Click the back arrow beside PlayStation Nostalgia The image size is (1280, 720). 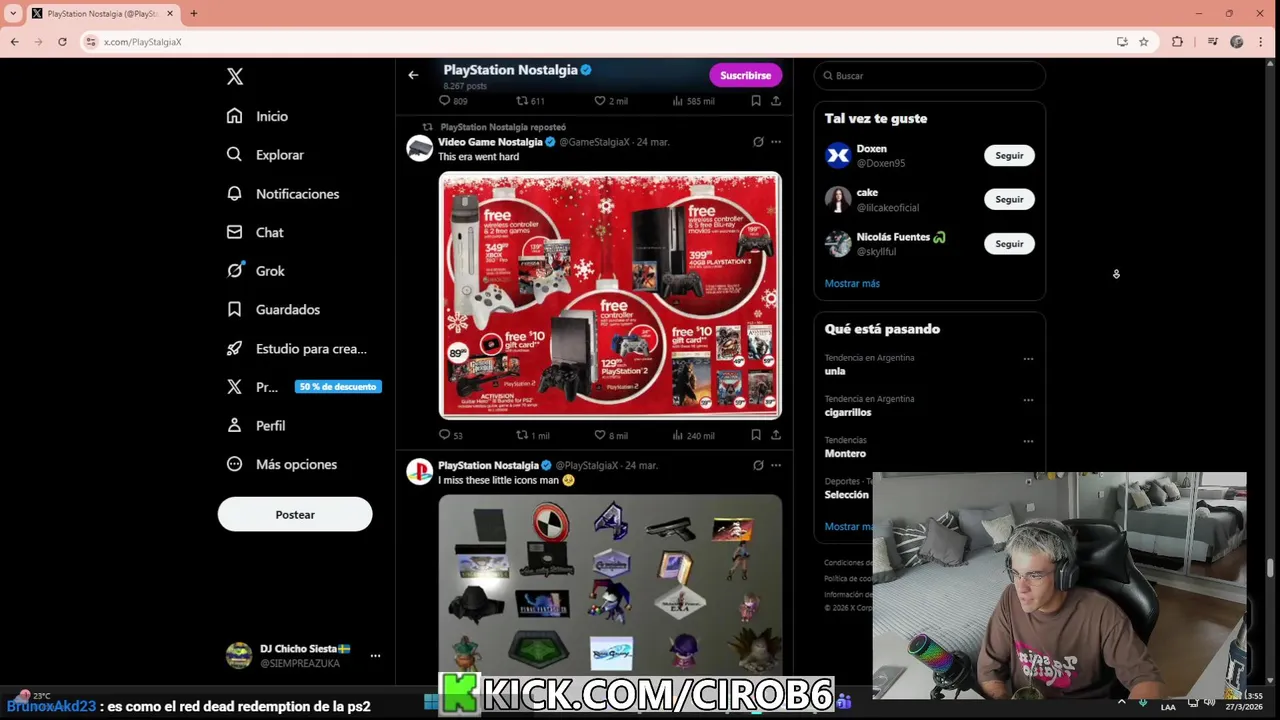tap(413, 75)
